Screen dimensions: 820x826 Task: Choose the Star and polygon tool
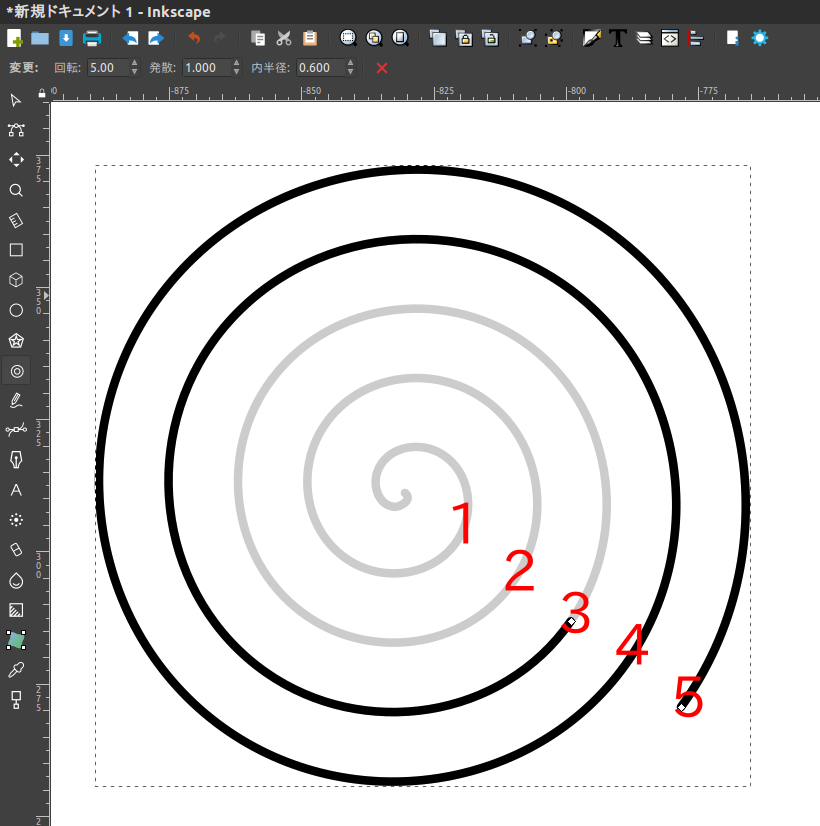tap(16, 341)
